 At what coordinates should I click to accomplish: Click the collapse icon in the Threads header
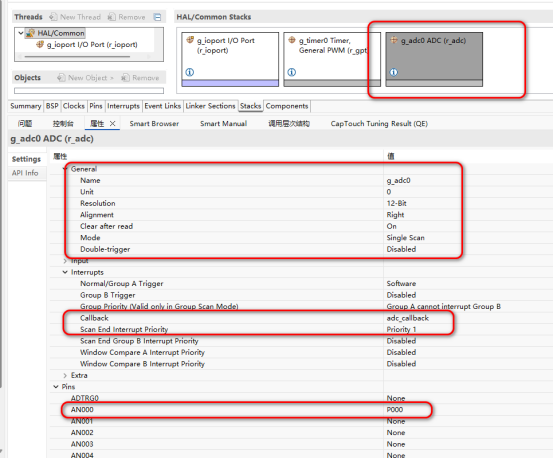coord(157,17)
